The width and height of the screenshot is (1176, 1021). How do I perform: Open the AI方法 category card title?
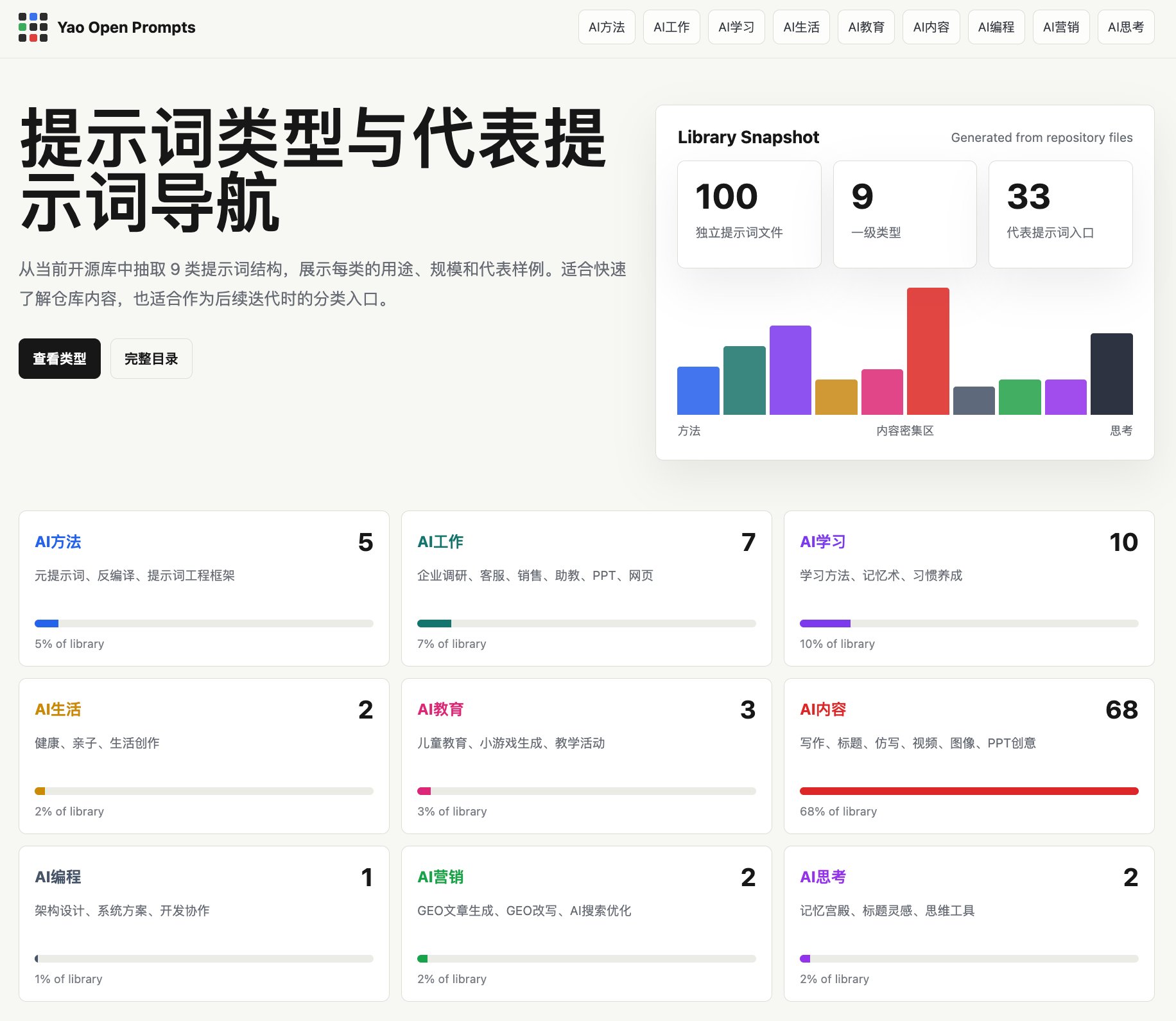[x=58, y=542]
